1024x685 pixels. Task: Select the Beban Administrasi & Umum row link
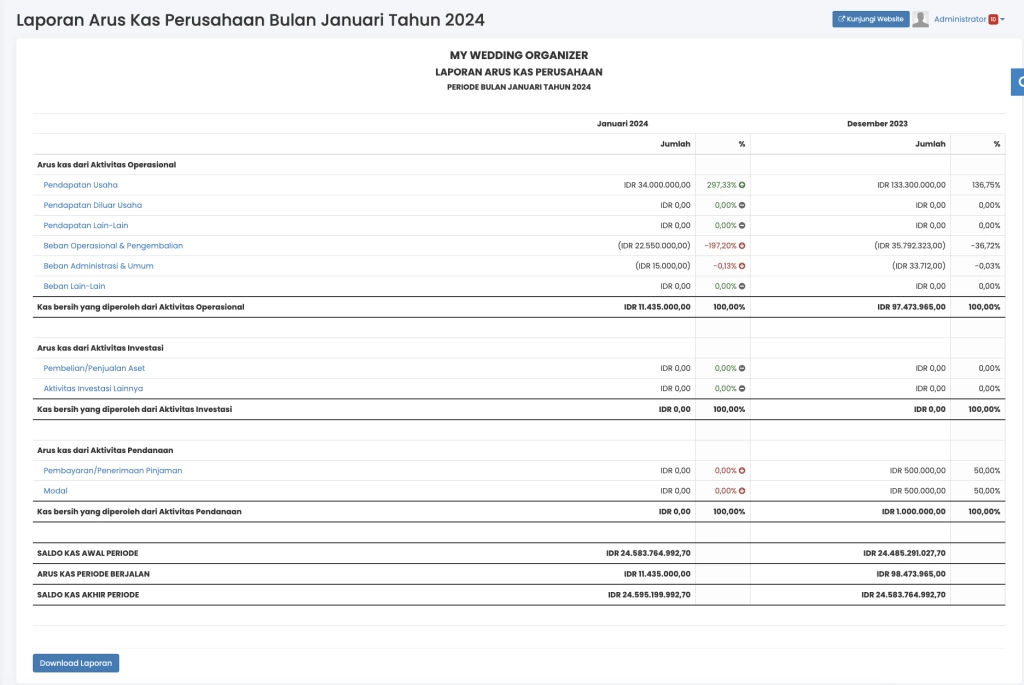[x=97, y=265]
